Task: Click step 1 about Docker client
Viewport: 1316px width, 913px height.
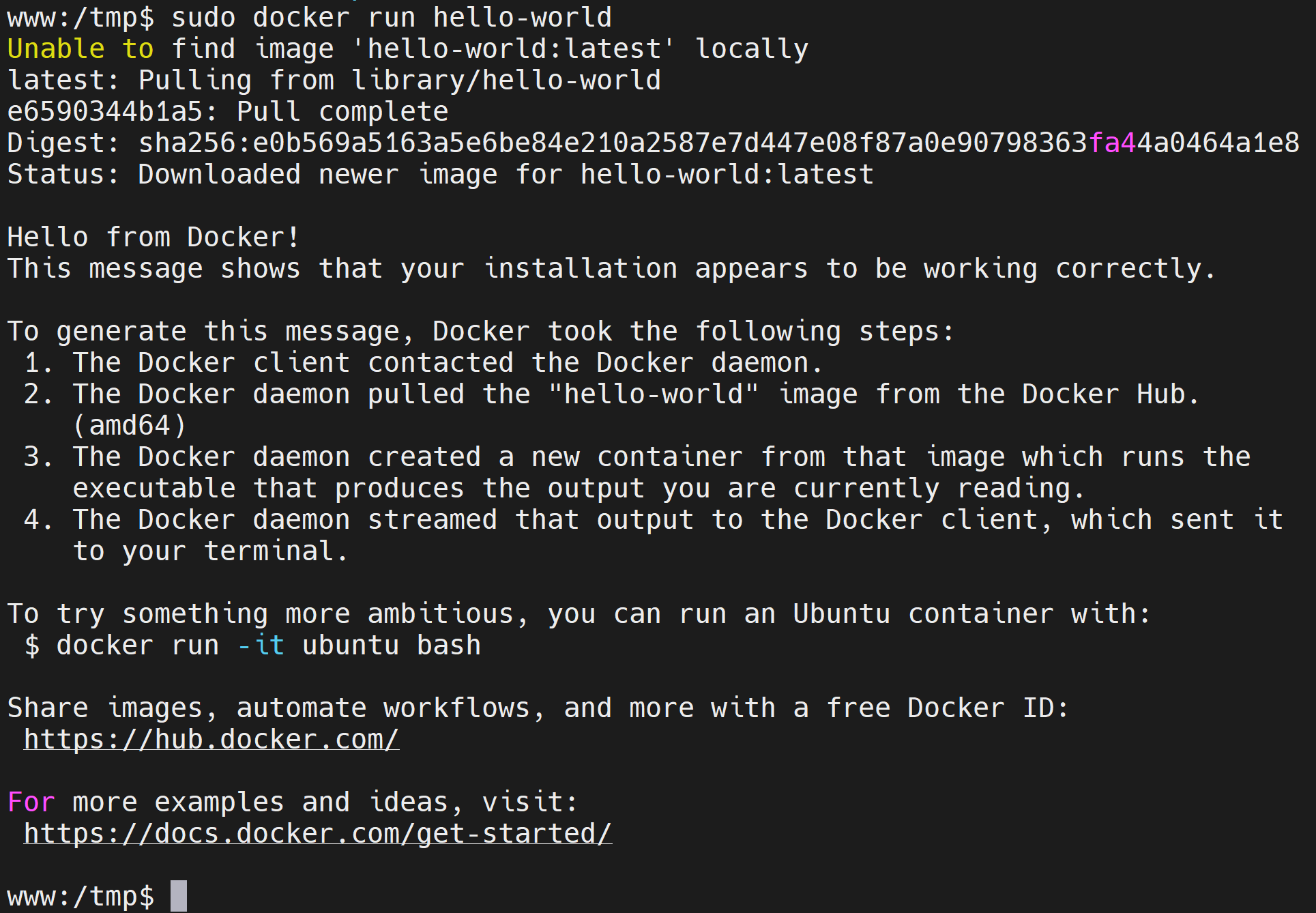Action: (x=424, y=363)
